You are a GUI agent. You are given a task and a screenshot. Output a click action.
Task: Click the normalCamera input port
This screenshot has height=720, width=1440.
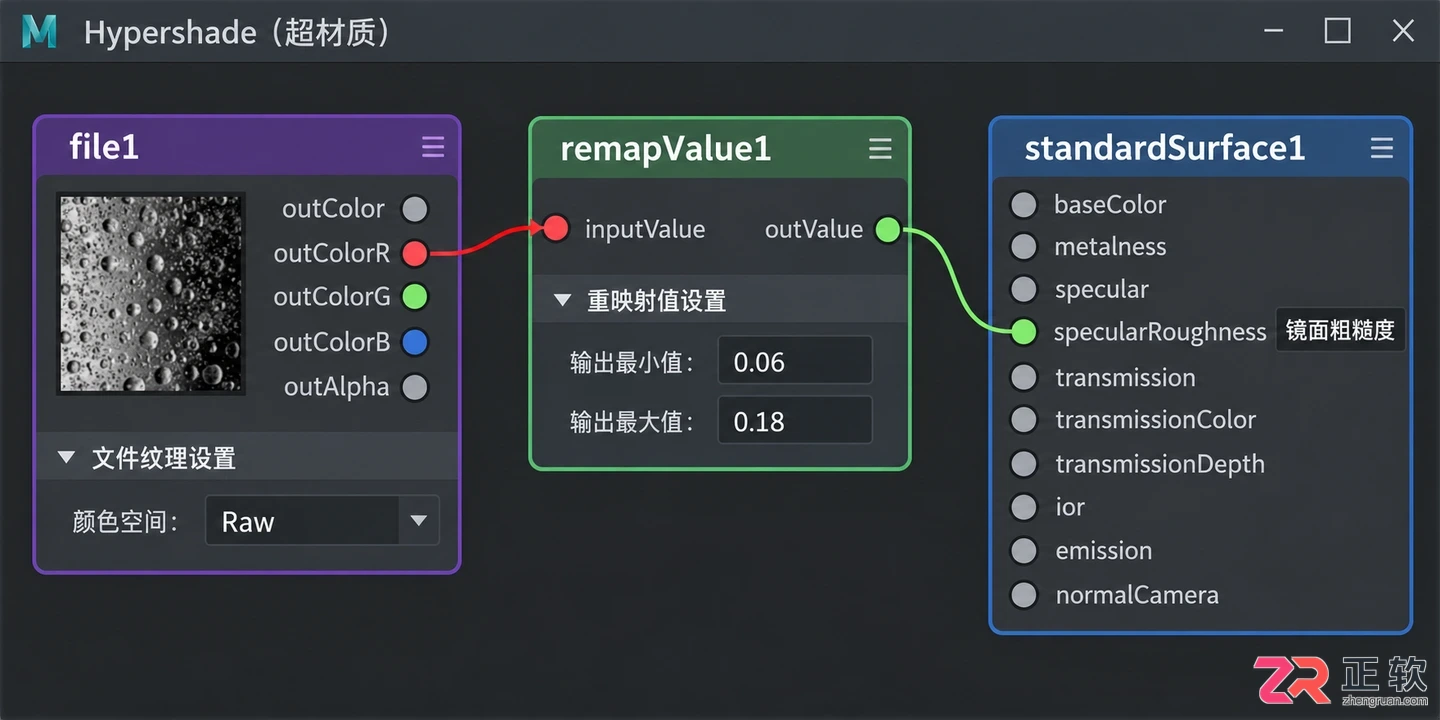1024,595
